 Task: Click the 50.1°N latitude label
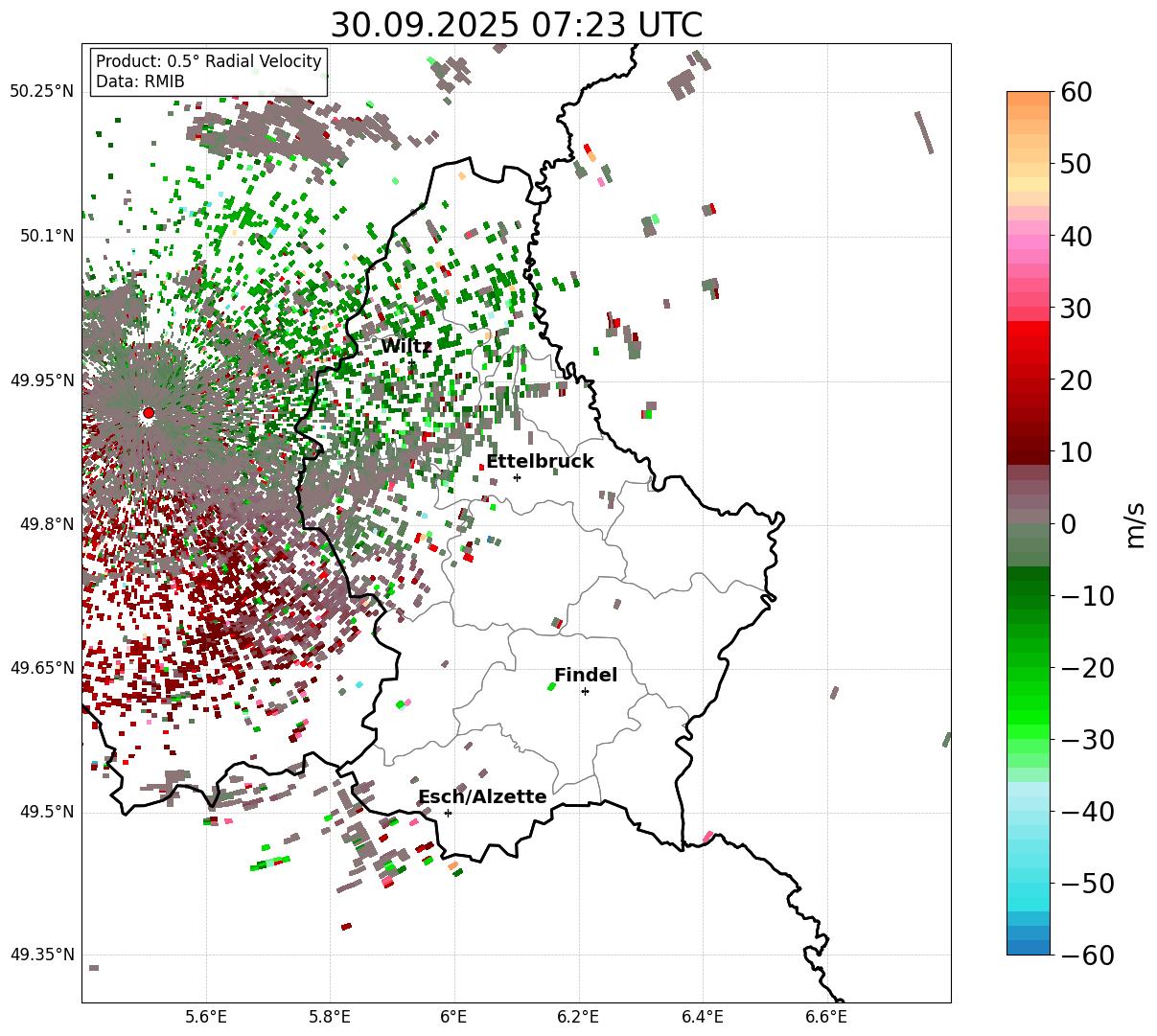[46, 236]
